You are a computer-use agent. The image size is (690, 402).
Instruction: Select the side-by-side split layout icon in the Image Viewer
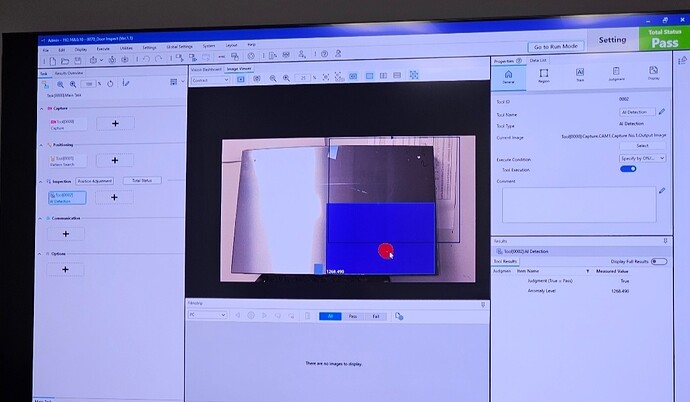pyautogui.click(x=383, y=76)
